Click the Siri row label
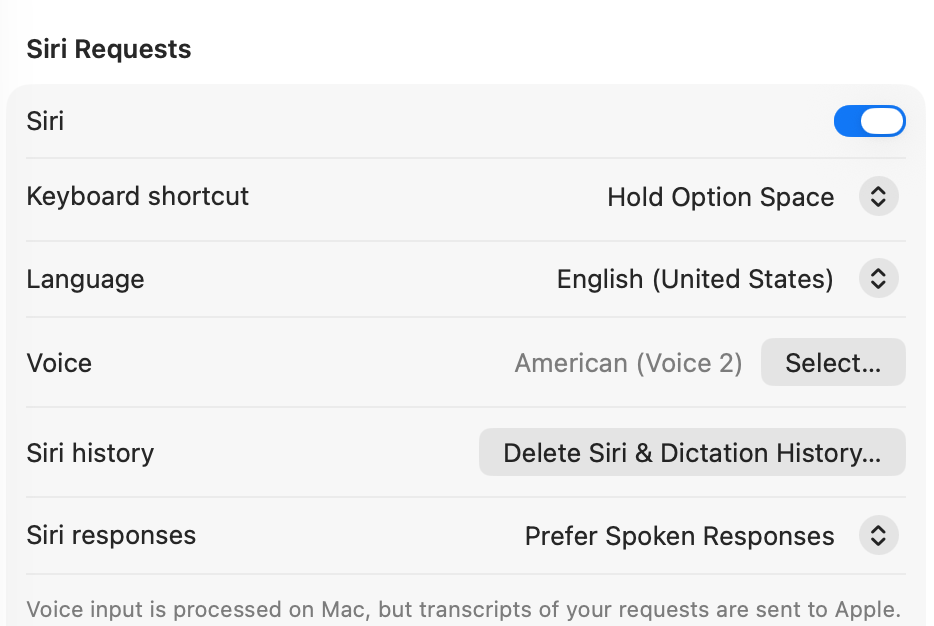 (45, 122)
